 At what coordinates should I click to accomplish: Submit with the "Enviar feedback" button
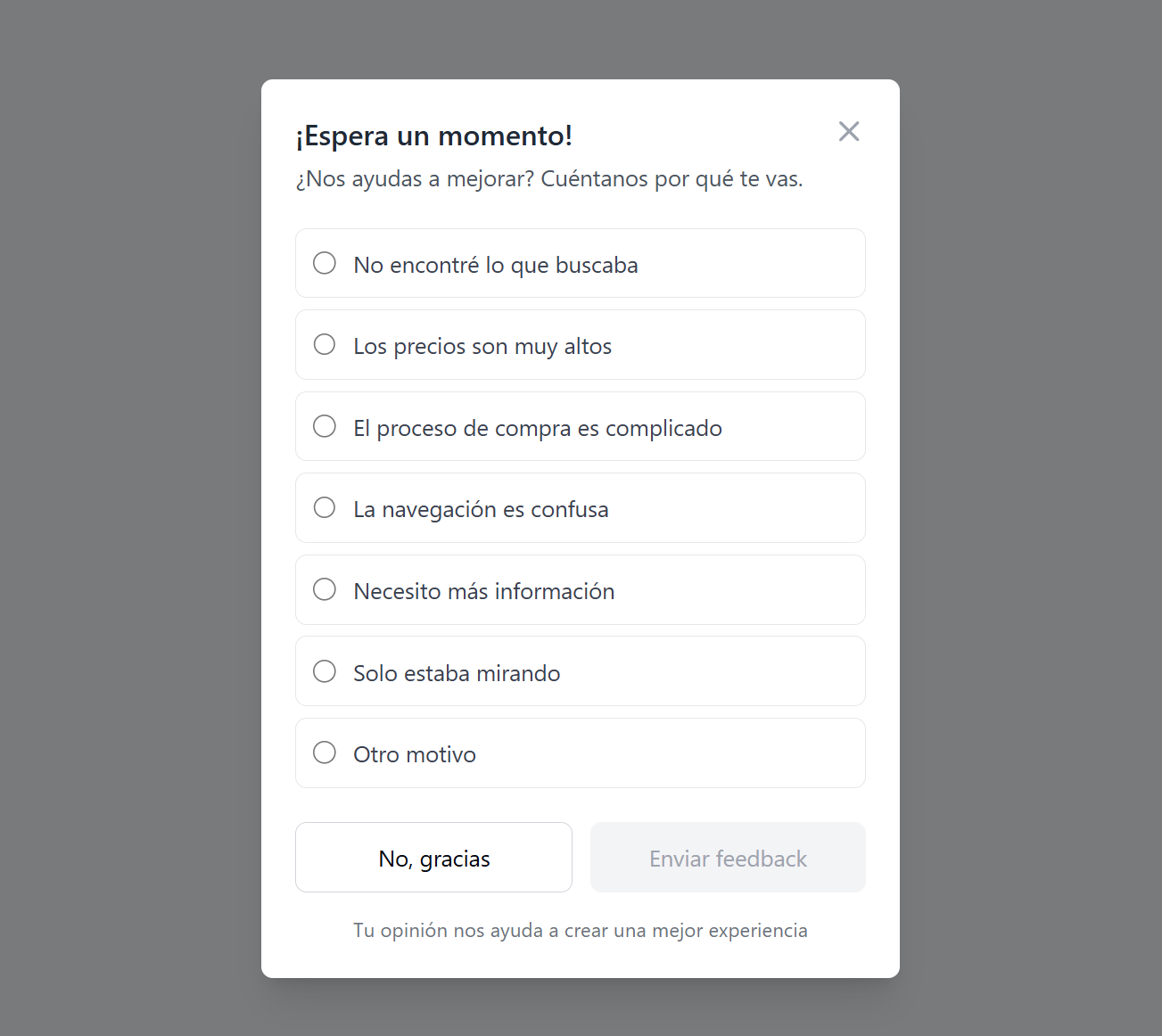728,858
